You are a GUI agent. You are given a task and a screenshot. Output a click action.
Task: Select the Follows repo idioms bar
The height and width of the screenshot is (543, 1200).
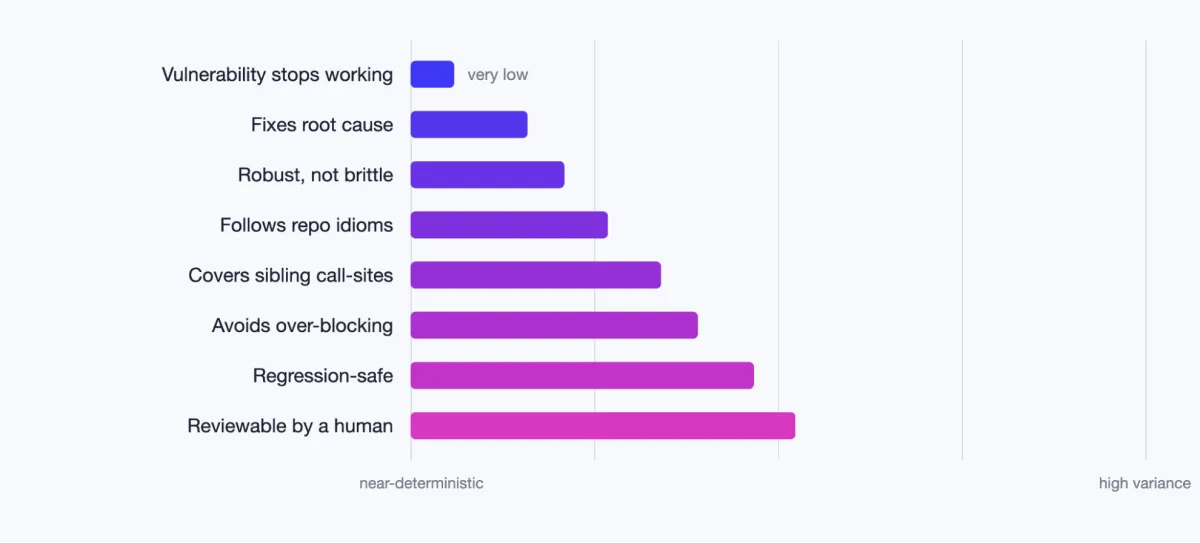(509, 225)
